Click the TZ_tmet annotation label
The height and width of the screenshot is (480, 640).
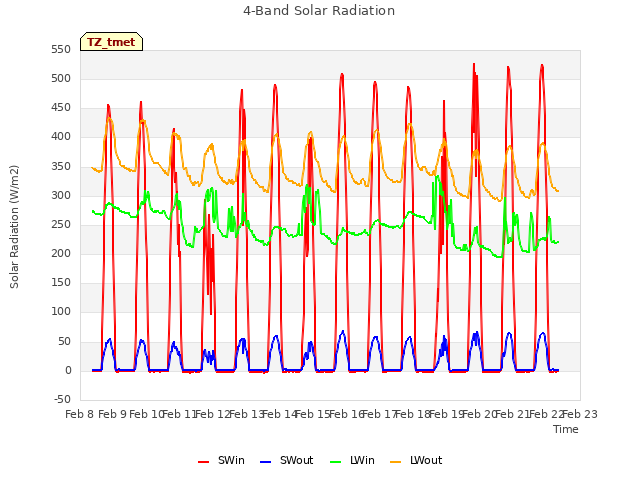111,42
